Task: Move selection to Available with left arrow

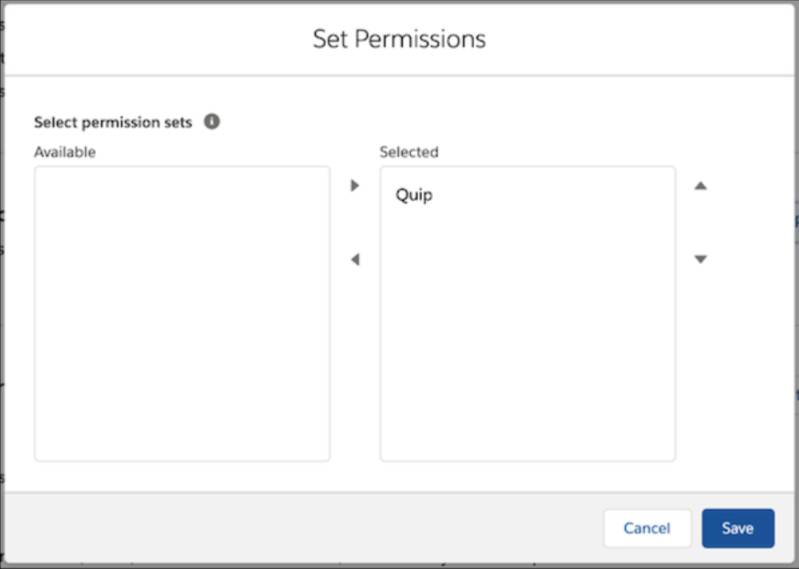Action: [x=354, y=260]
